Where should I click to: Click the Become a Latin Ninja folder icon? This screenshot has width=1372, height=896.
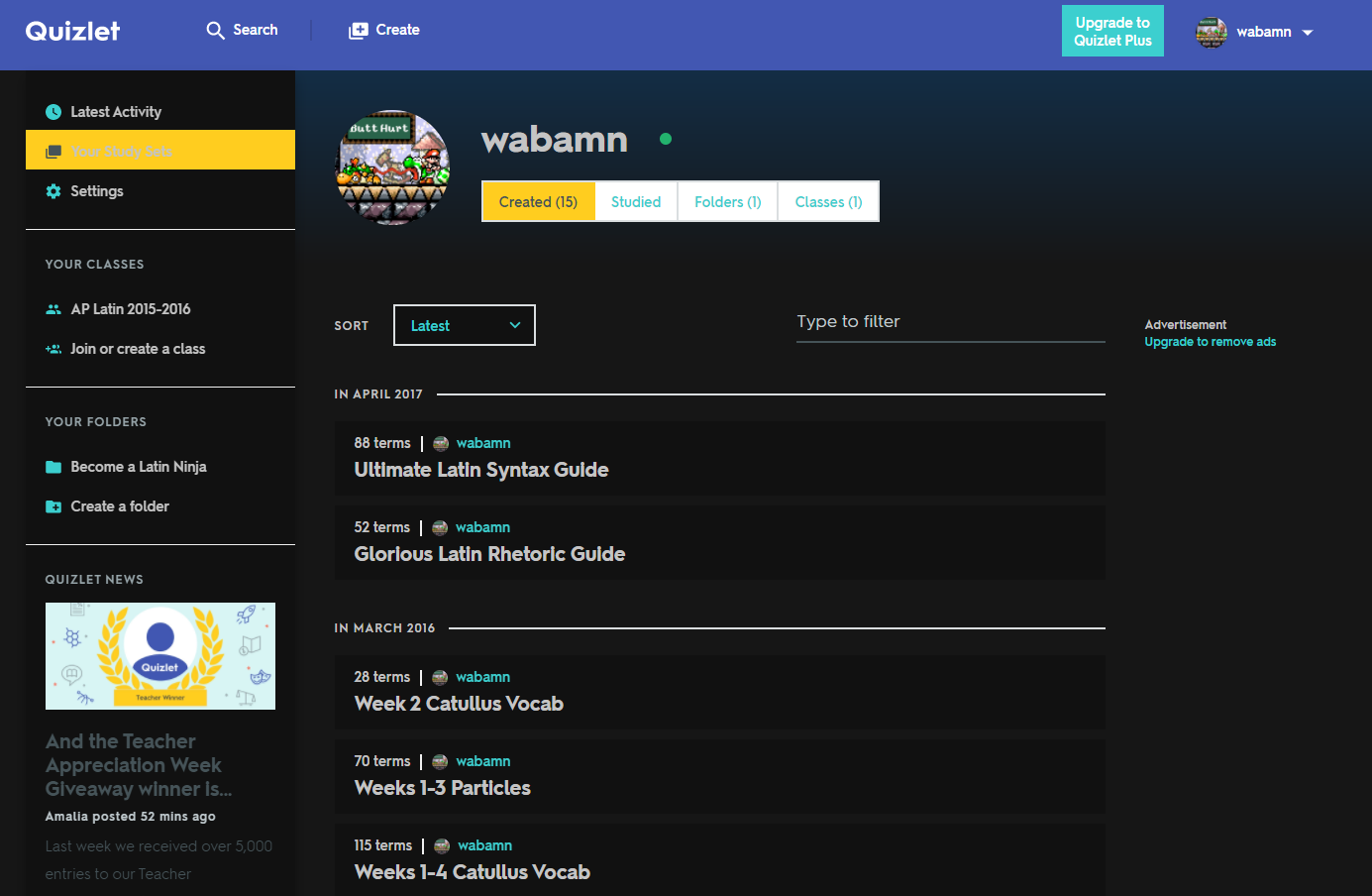pyautogui.click(x=53, y=466)
